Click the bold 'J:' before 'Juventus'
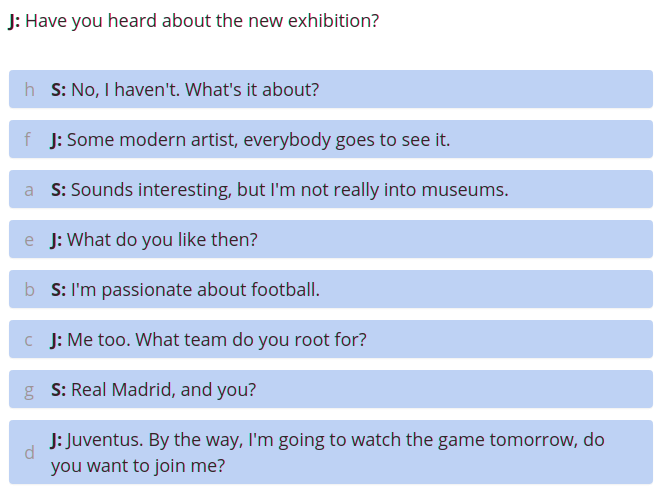The height and width of the screenshot is (487, 659). coord(56,440)
